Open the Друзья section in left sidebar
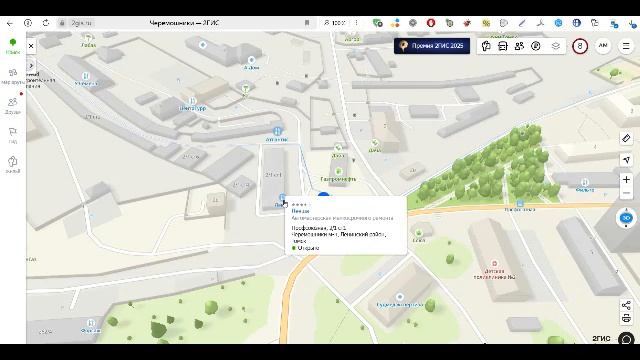 point(13,106)
